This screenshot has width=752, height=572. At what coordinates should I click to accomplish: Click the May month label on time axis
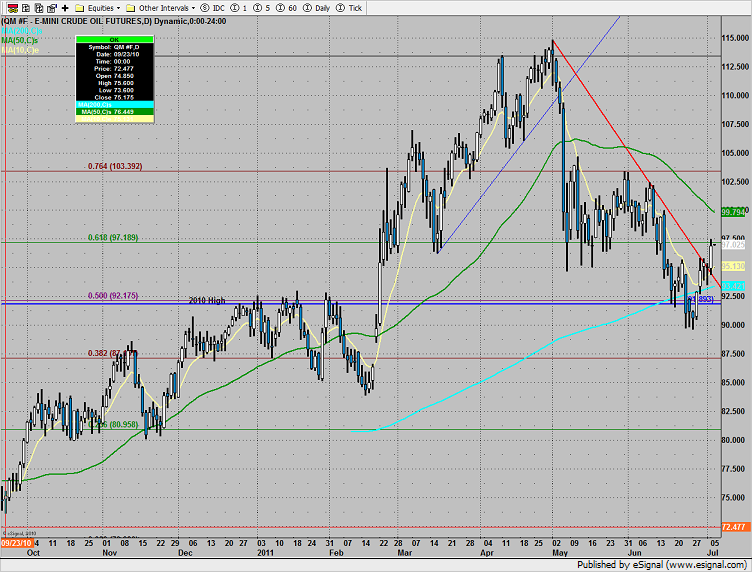(x=560, y=553)
